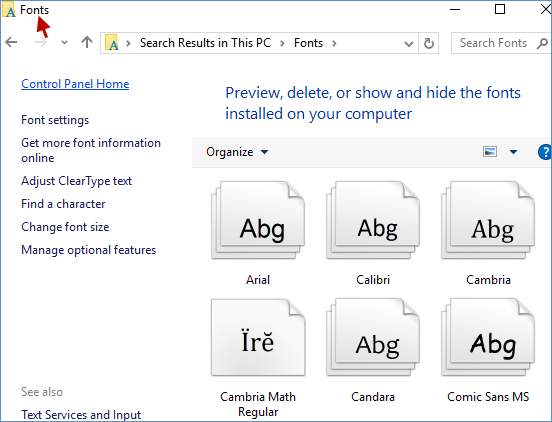
Task: Get more font information online
Action: pyautogui.click(x=91, y=150)
